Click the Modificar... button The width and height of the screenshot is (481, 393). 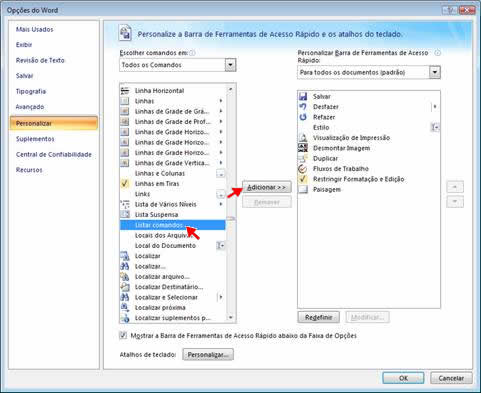367,317
